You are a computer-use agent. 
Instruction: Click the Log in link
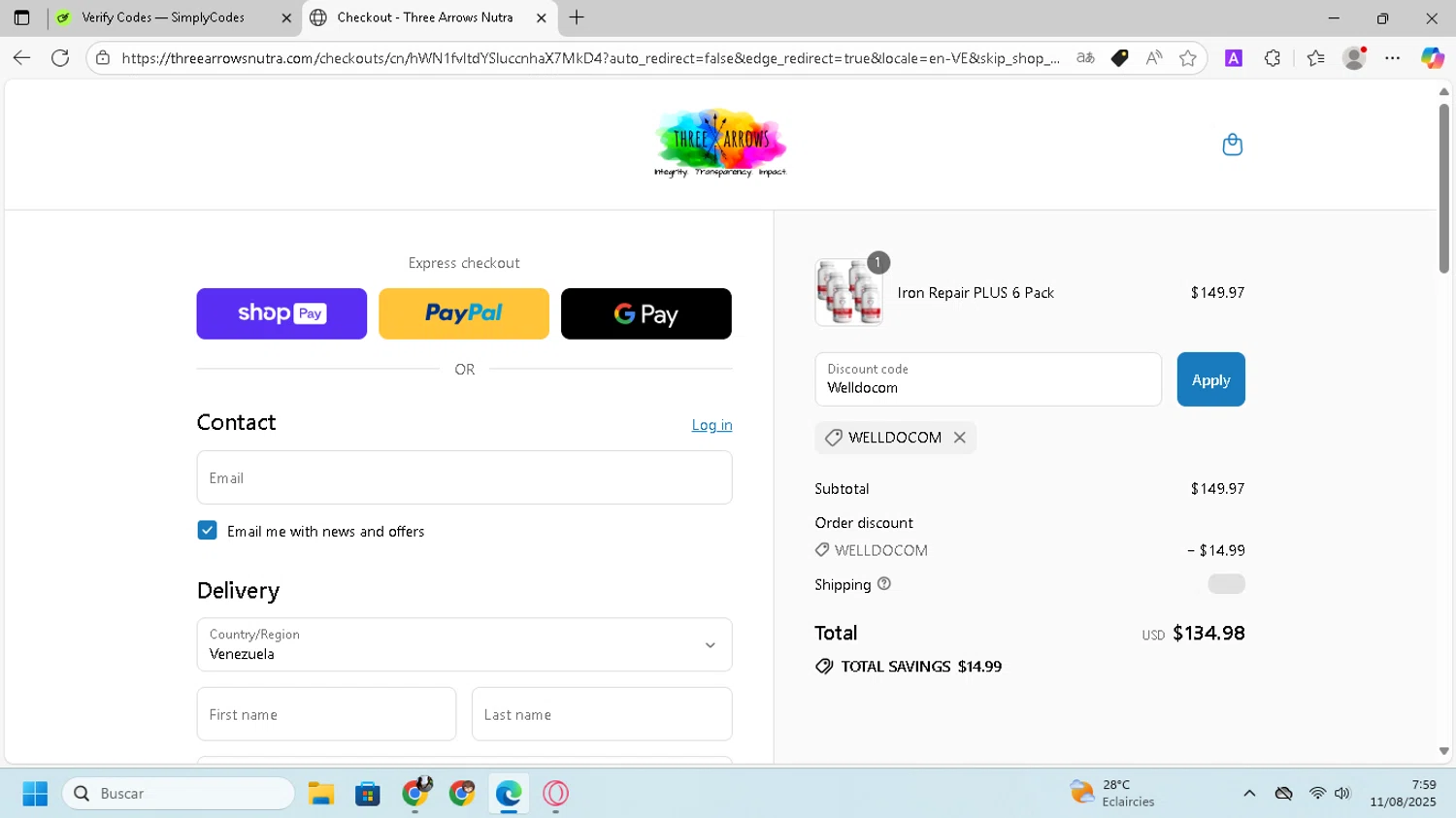pyautogui.click(x=711, y=425)
